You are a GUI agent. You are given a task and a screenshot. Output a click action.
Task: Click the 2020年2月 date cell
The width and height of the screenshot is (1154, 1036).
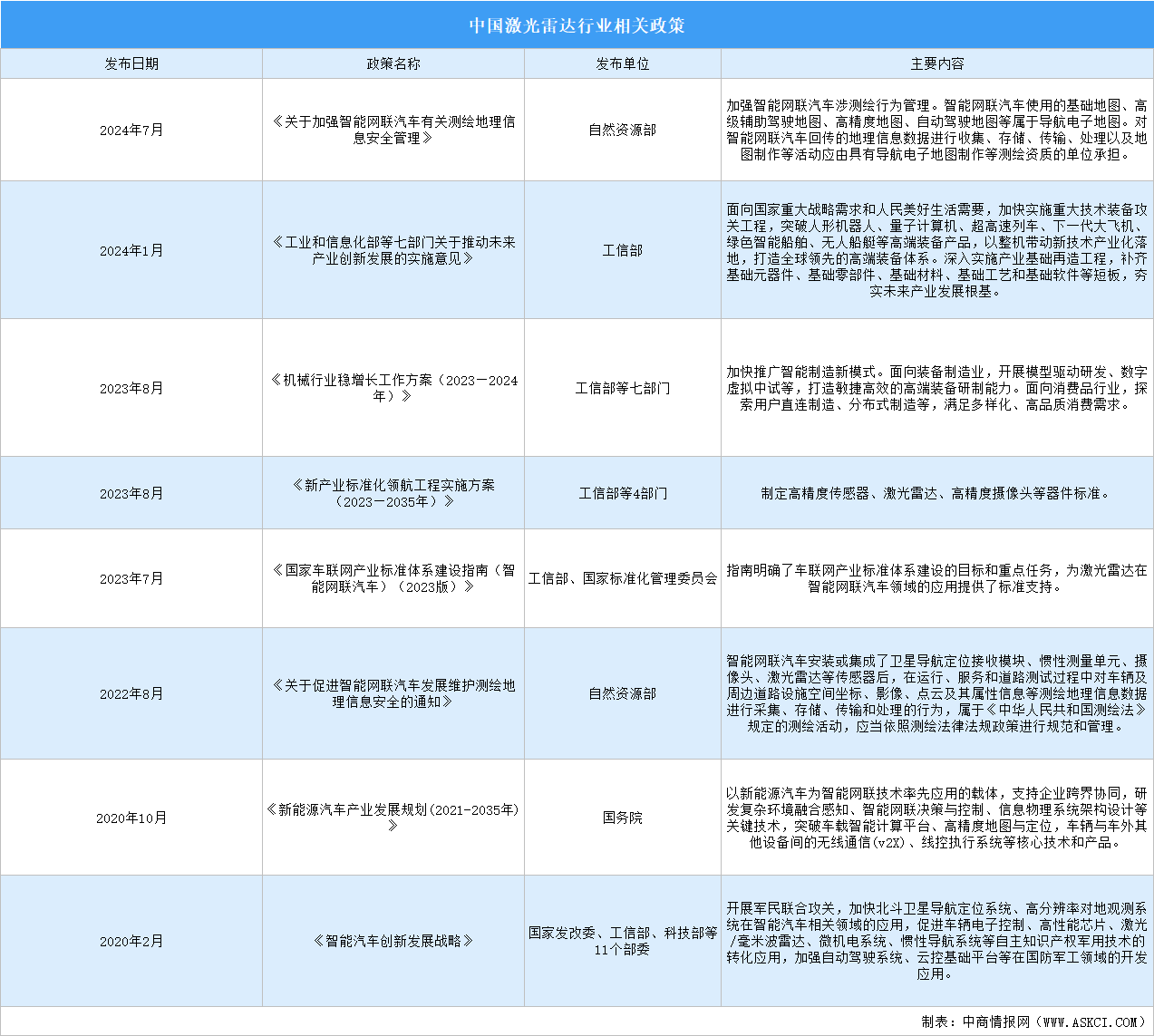131,941
